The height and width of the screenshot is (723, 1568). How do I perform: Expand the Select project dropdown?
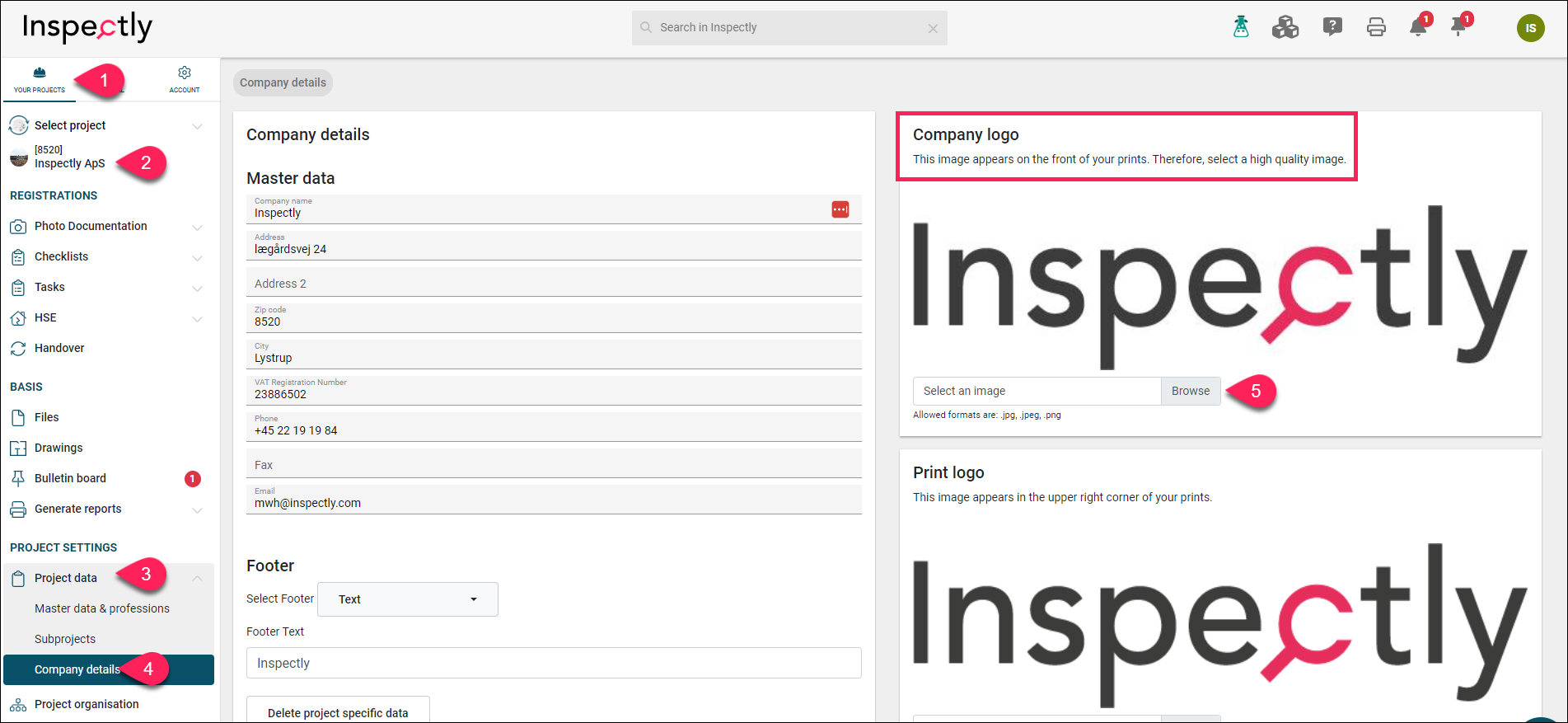tap(197, 126)
